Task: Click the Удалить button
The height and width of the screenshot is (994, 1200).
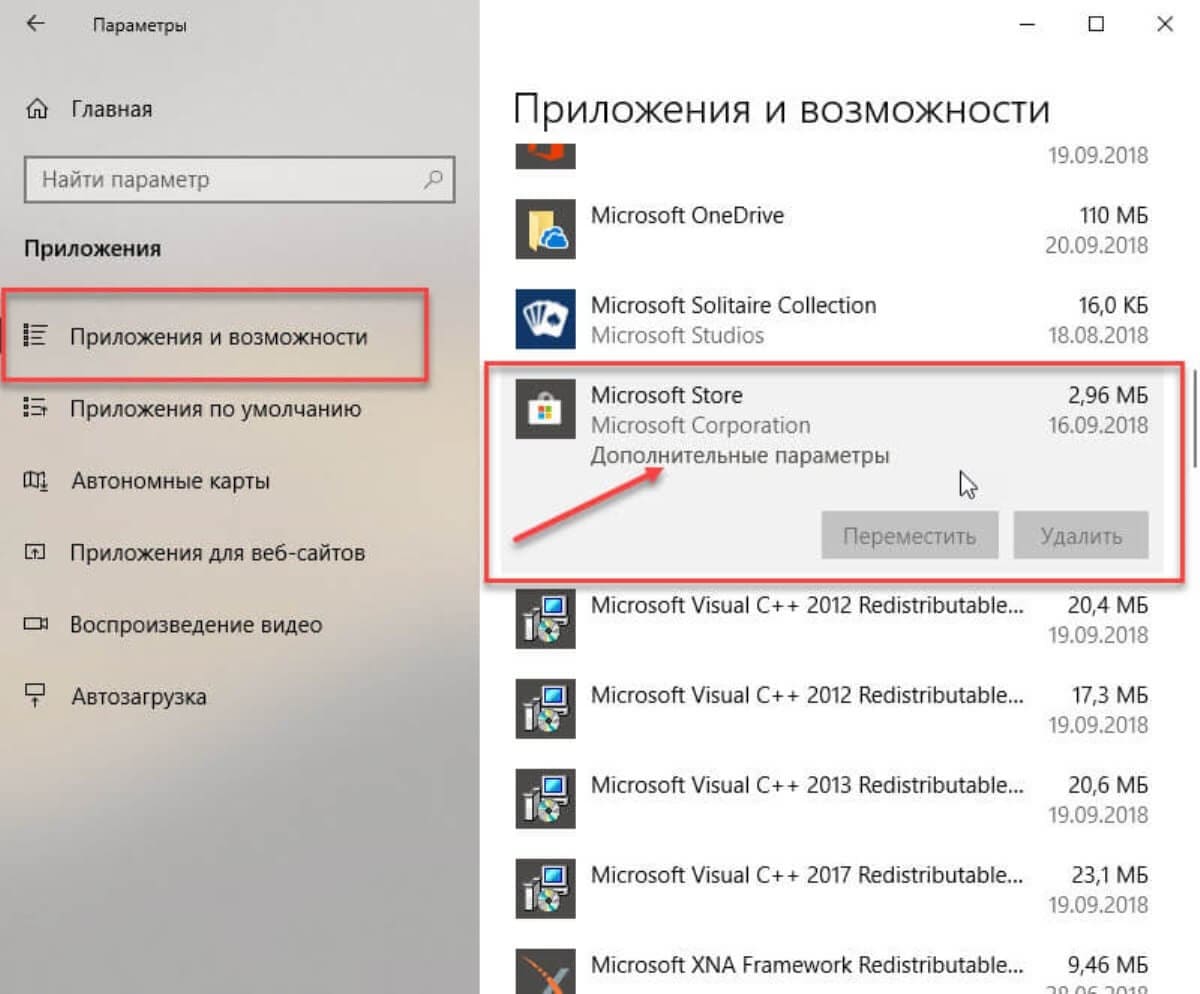Action: (1080, 536)
